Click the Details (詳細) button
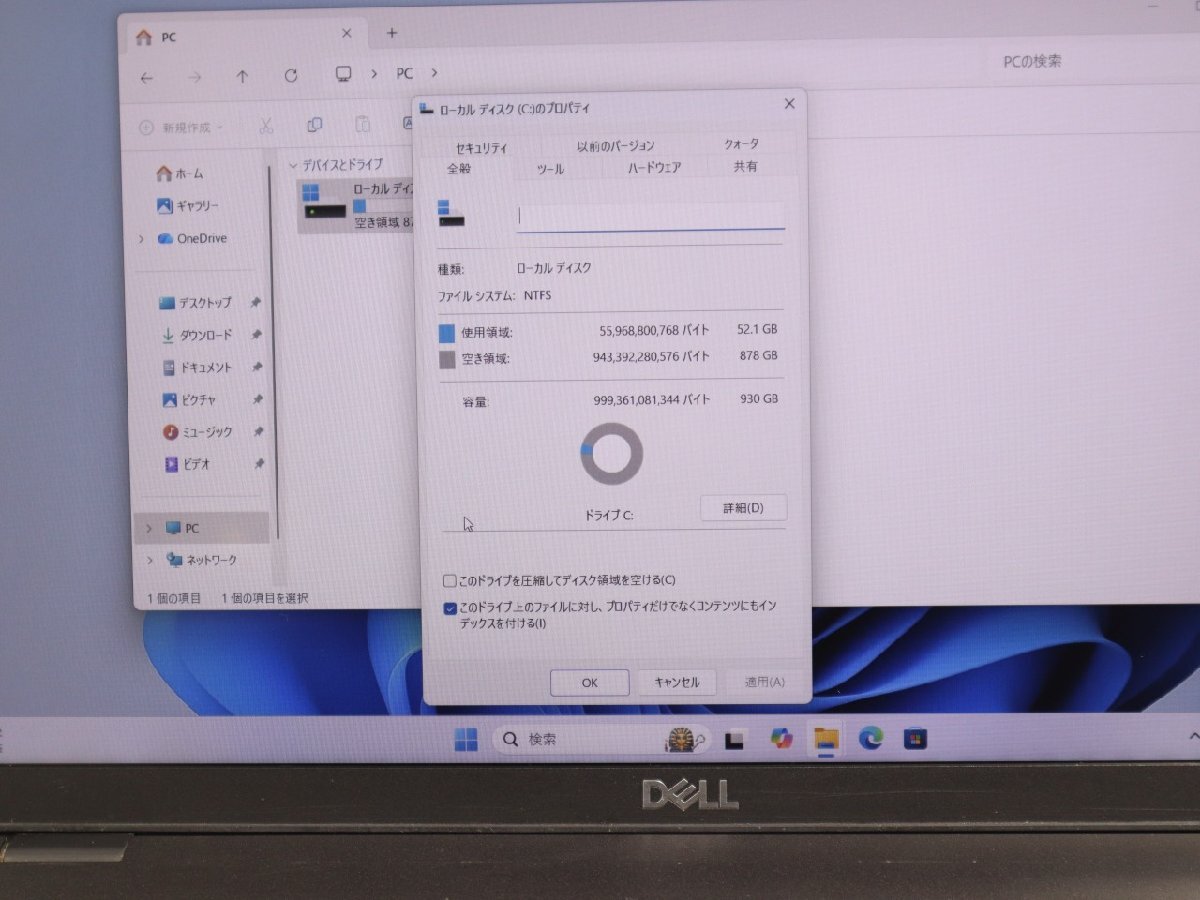 pos(743,508)
